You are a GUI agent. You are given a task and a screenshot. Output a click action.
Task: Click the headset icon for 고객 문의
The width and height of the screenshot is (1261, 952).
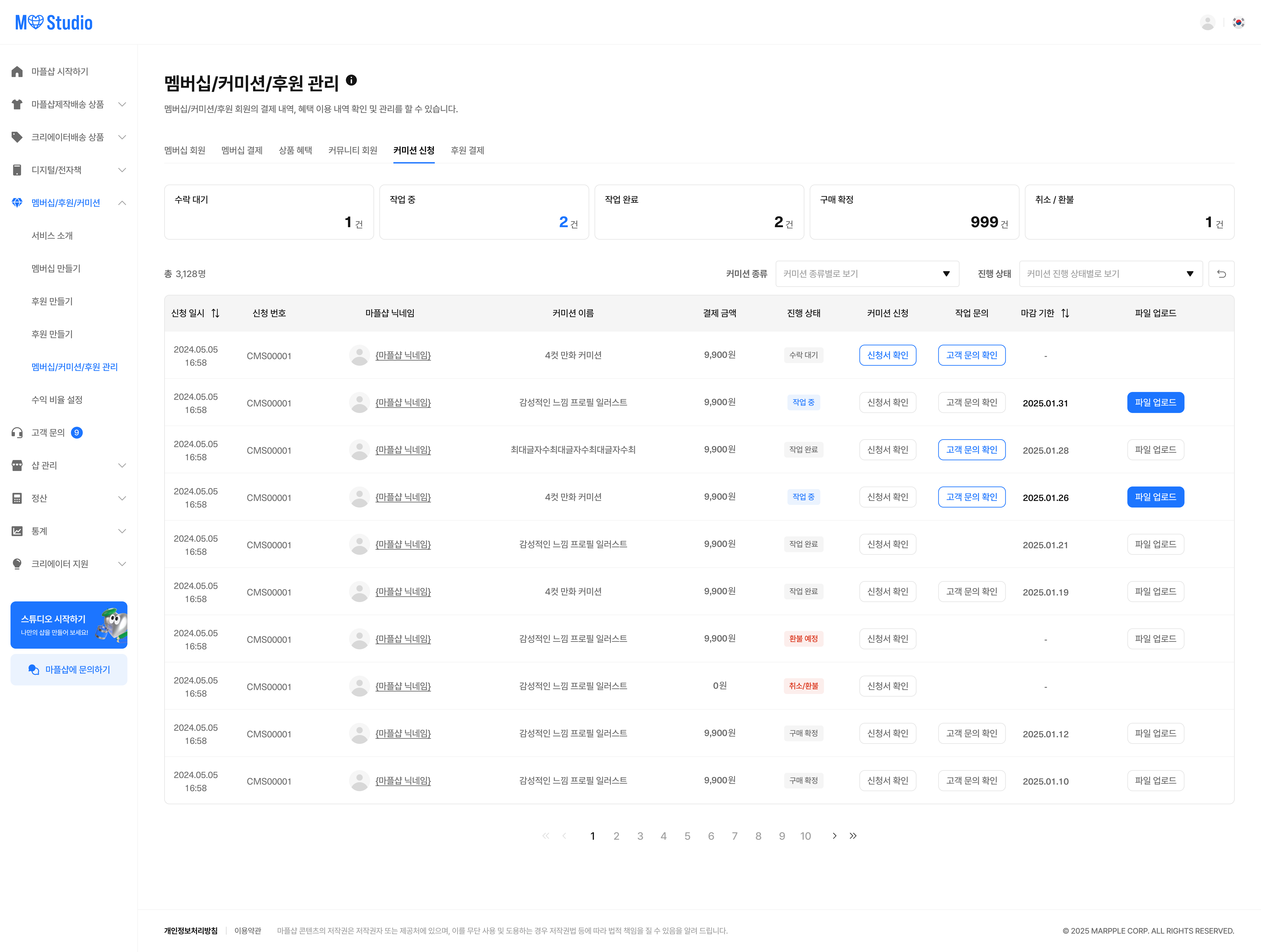(x=17, y=433)
